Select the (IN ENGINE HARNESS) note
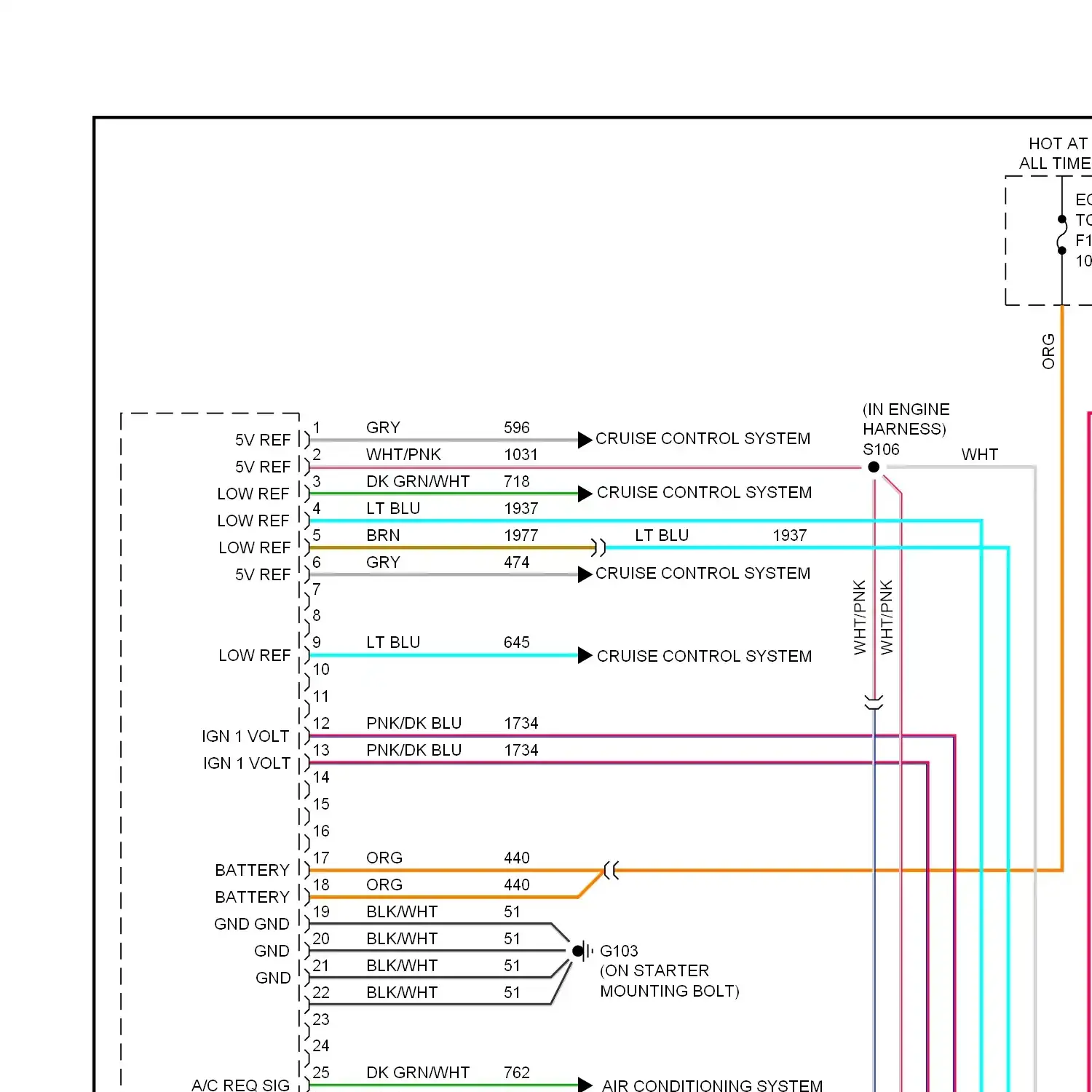The width and height of the screenshot is (1092, 1092). pyautogui.click(x=906, y=419)
